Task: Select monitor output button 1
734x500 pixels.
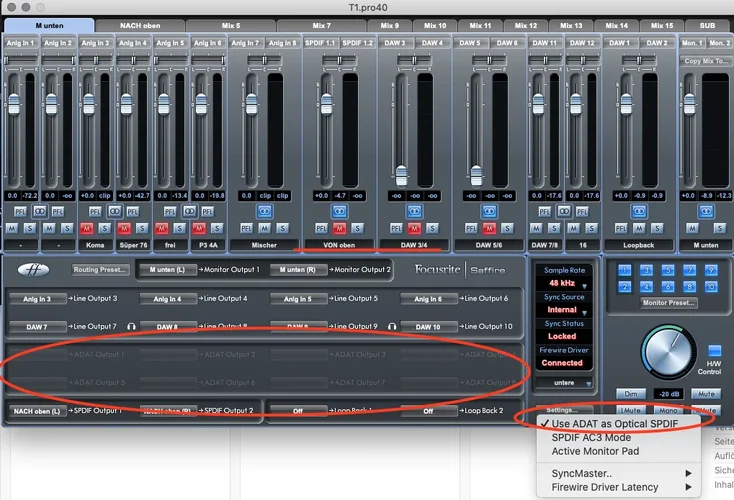Action: pos(624,270)
